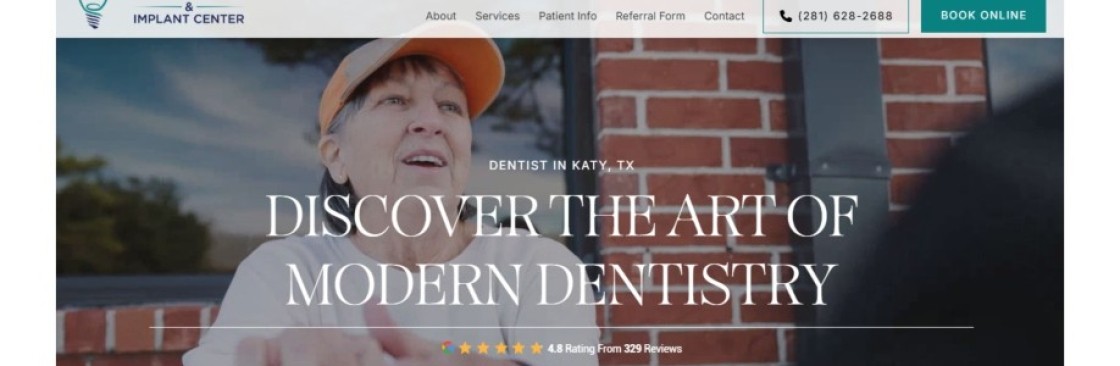Open the About menu
The width and height of the screenshot is (1120, 366).
(x=441, y=16)
